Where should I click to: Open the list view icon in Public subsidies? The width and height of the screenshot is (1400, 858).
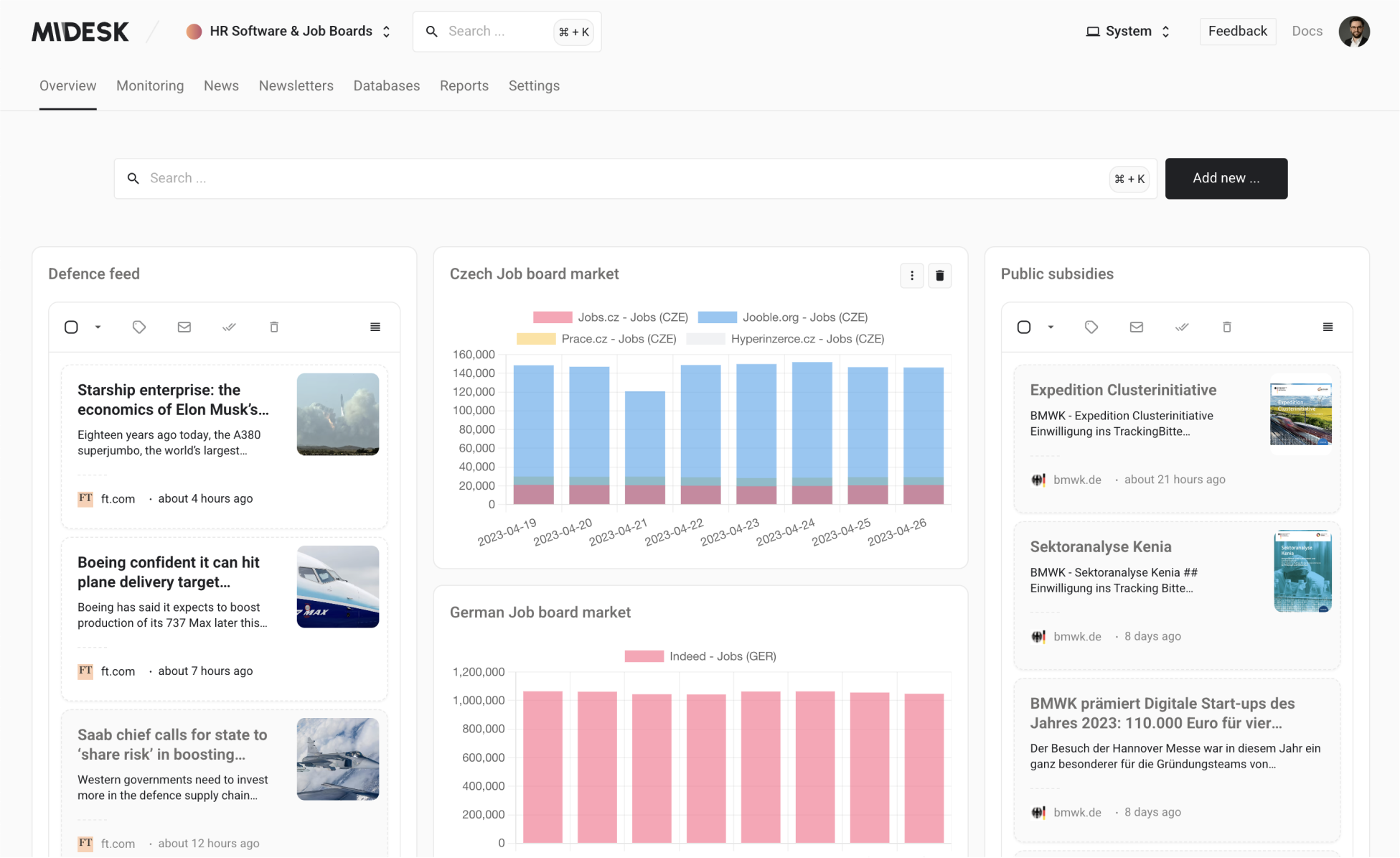[x=1327, y=327]
